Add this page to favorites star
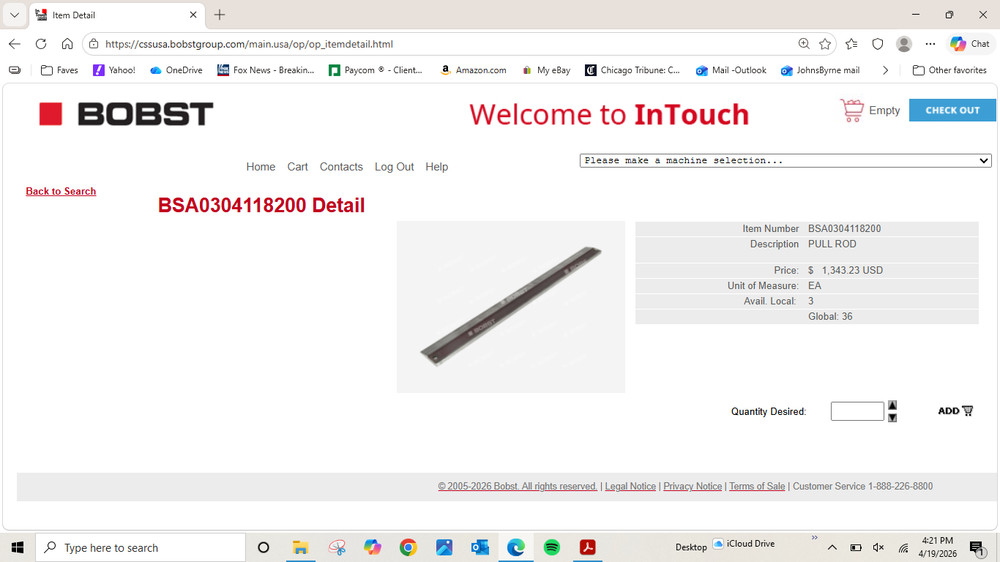The height and width of the screenshot is (562, 1000). point(825,44)
